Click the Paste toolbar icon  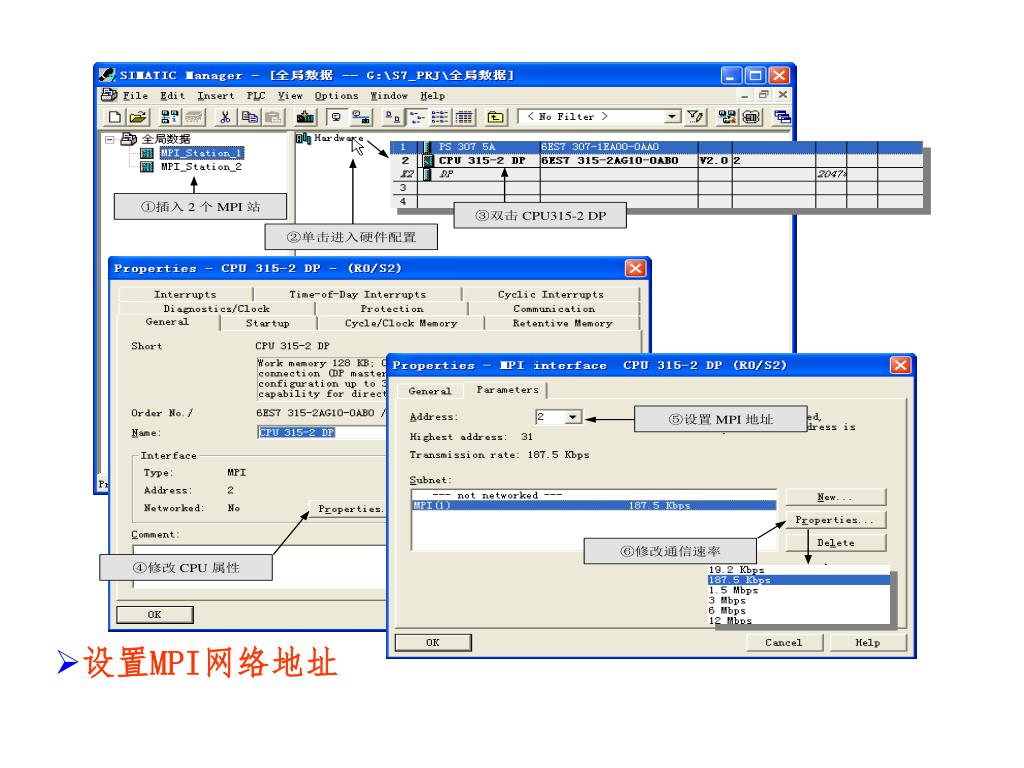[x=273, y=117]
